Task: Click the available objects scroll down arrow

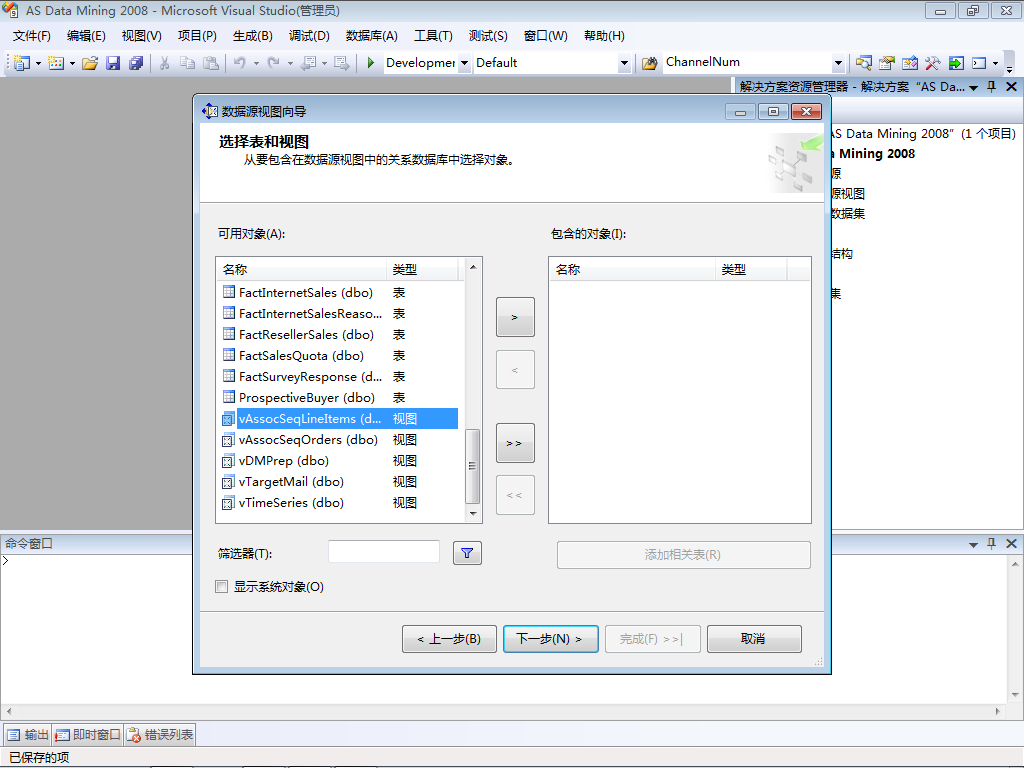Action: point(473,514)
